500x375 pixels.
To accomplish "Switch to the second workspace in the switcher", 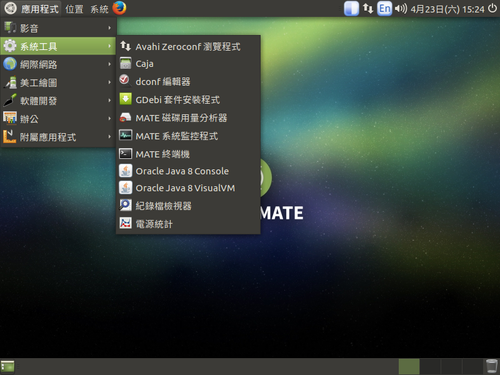I will (430, 366).
